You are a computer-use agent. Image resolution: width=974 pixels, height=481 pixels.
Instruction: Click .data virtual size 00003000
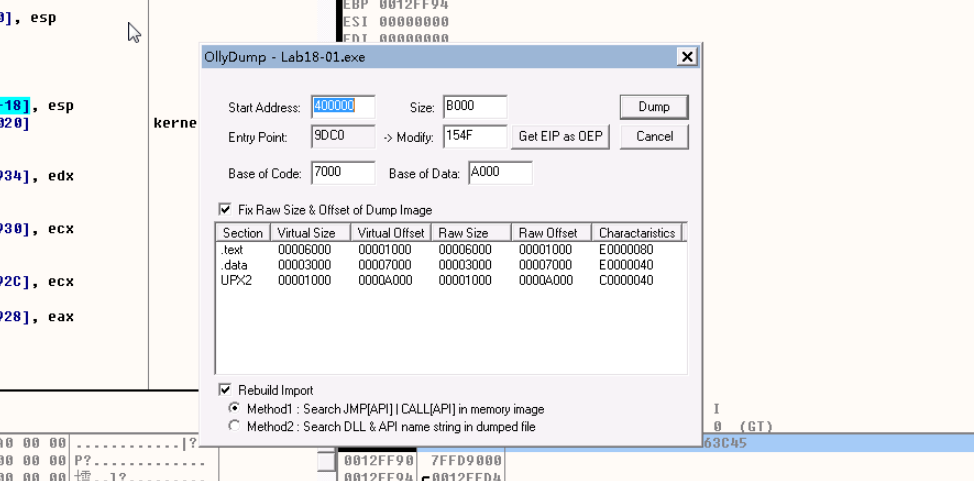304,265
